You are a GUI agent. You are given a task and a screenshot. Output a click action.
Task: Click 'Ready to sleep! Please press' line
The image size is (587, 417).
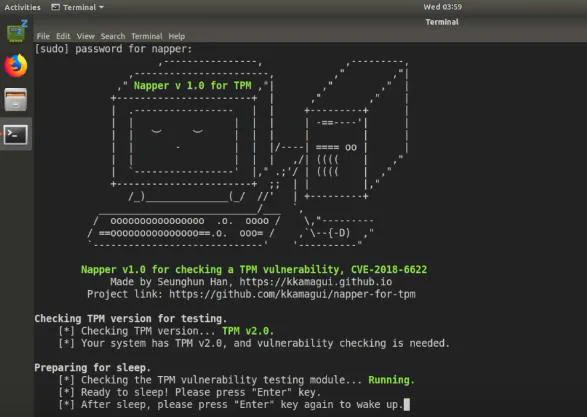tap(189, 392)
